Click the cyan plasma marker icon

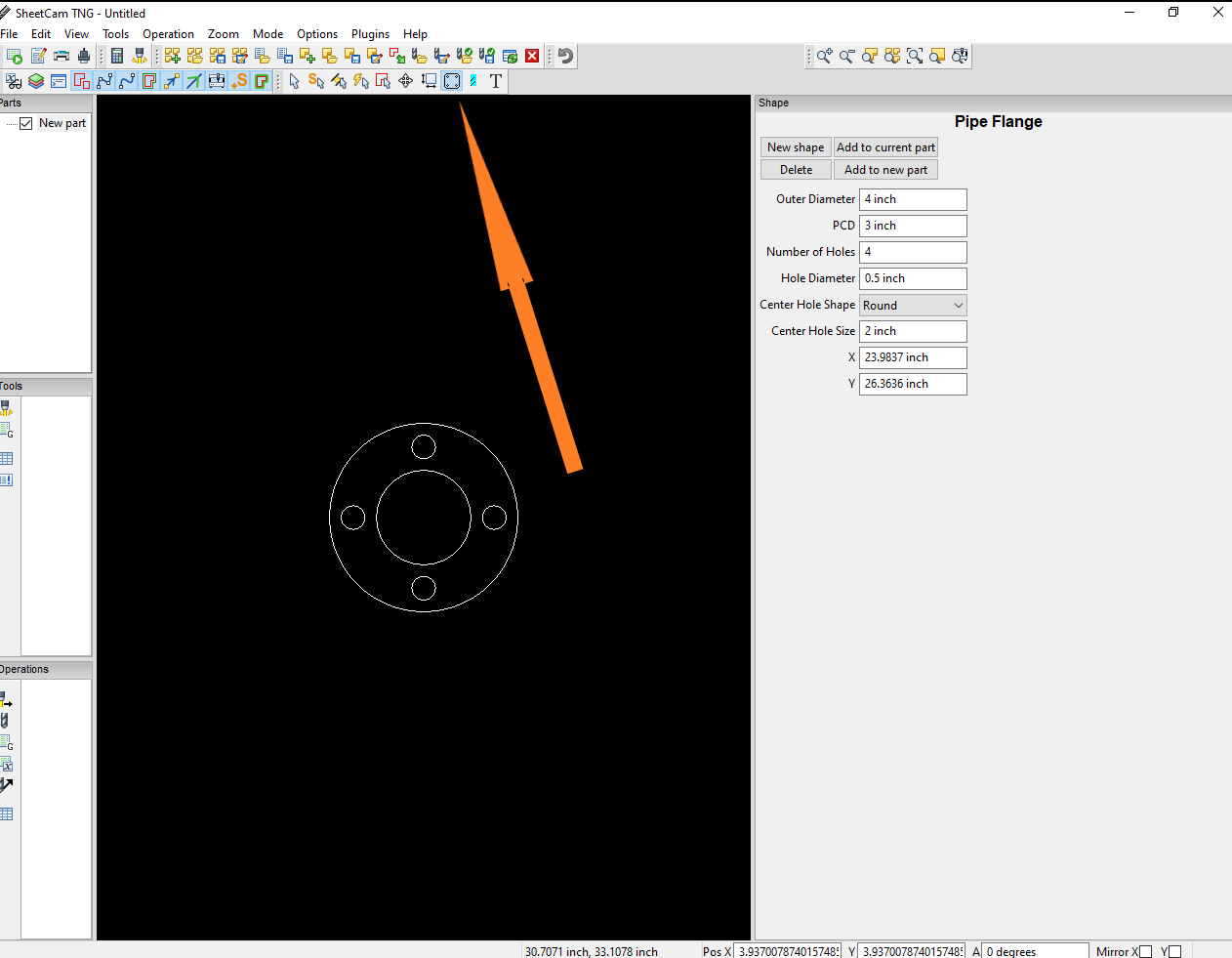[473, 81]
